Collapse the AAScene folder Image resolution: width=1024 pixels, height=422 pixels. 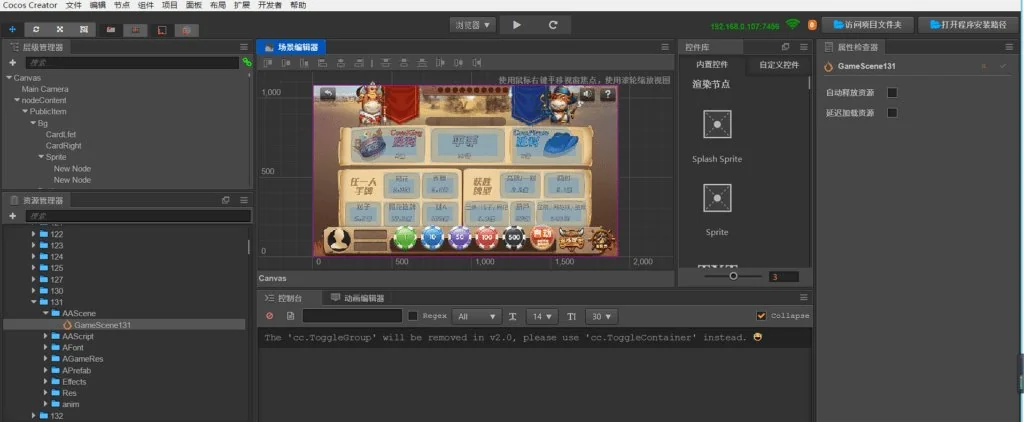tap(45, 313)
